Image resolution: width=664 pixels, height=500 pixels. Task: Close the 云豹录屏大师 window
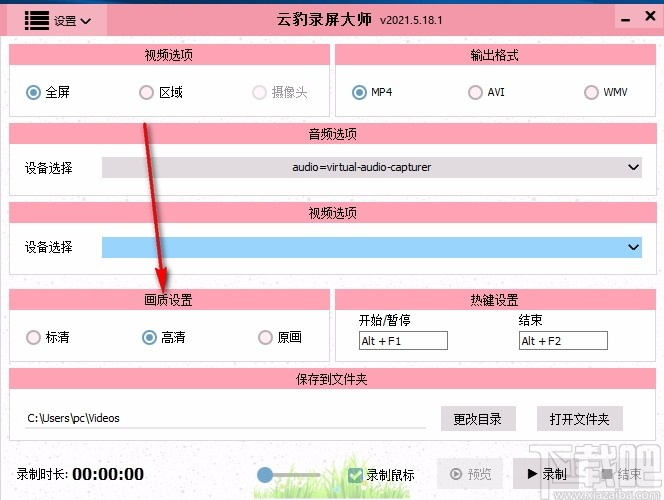tap(650, 16)
